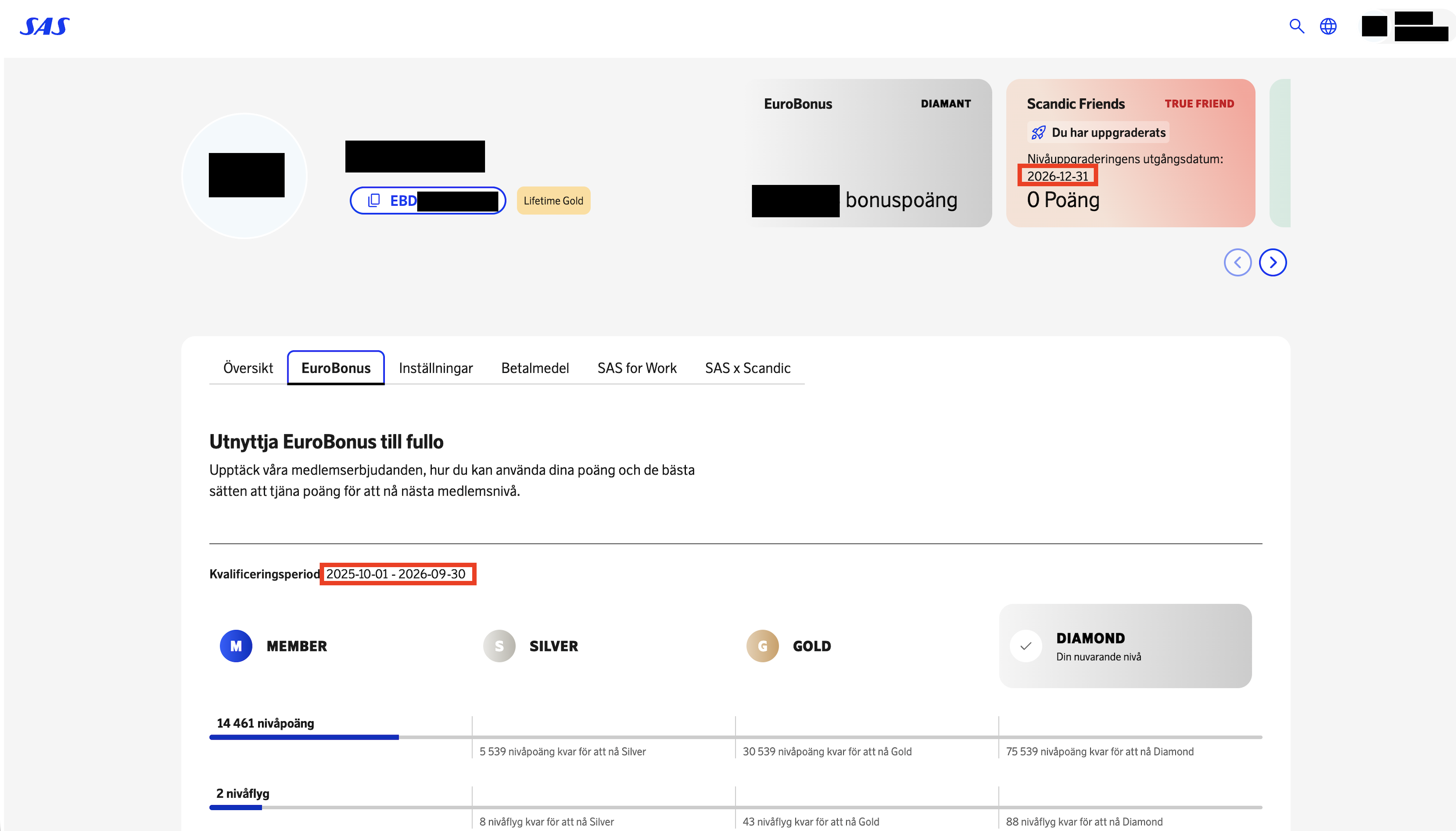Click 43 nivåflyg kvar för Gold

pos(811,822)
